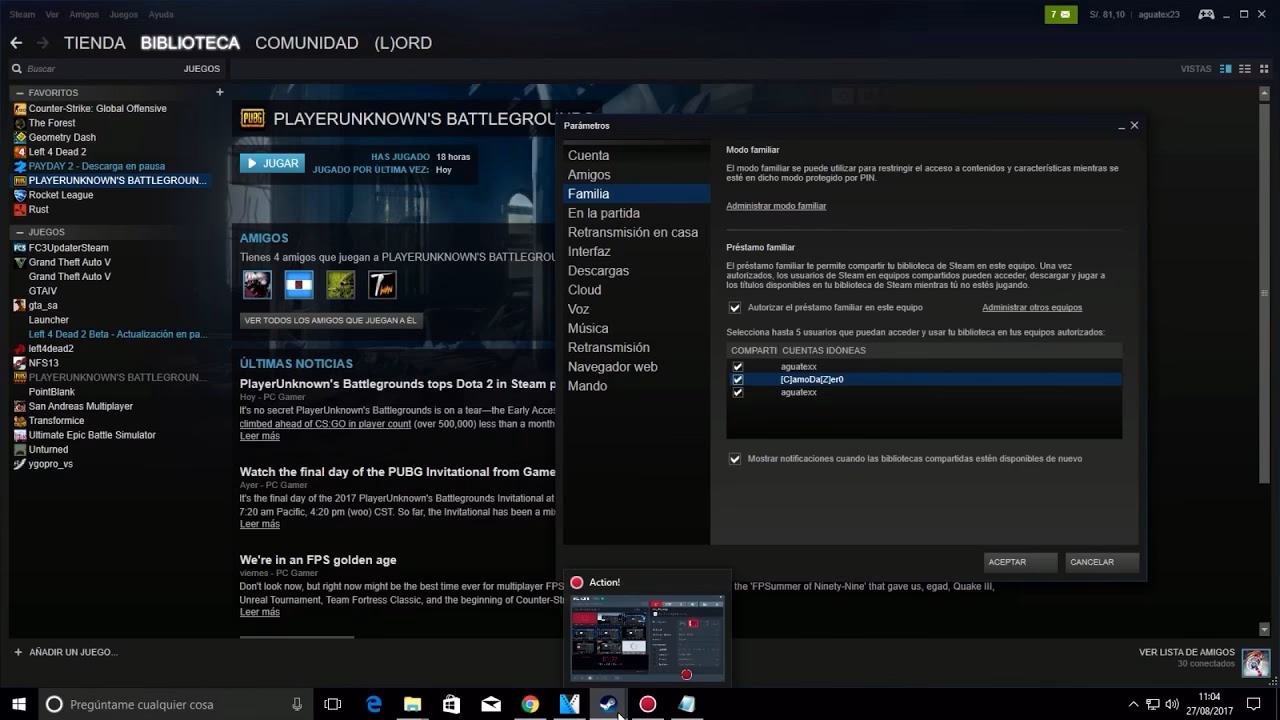1280x720 pixels.
Task: Open Task View on the taskbar
Action: [333, 704]
